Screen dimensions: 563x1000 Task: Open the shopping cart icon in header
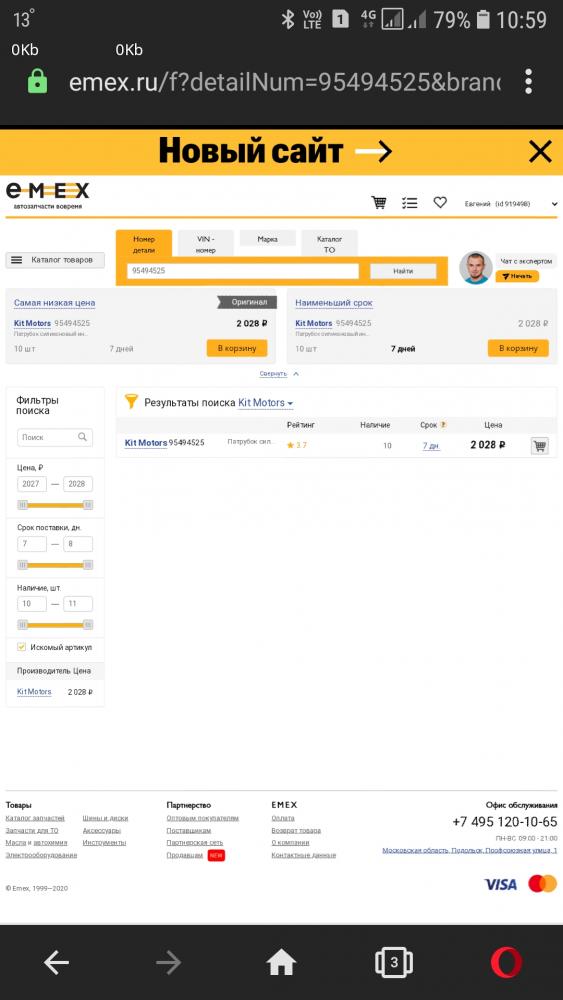click(379, 203)
